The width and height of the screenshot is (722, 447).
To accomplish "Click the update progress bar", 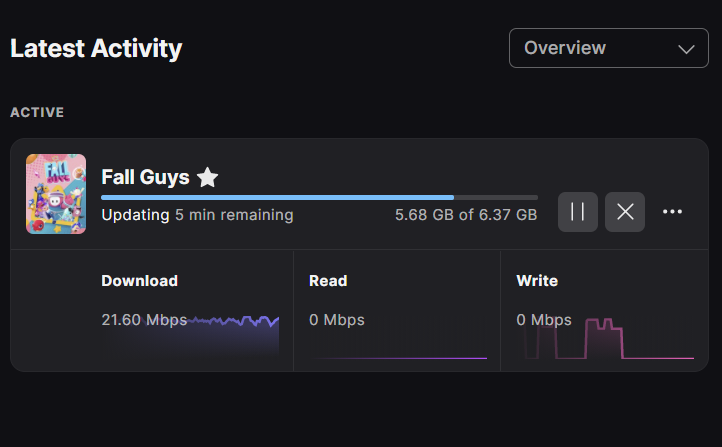I will point(320,197).
